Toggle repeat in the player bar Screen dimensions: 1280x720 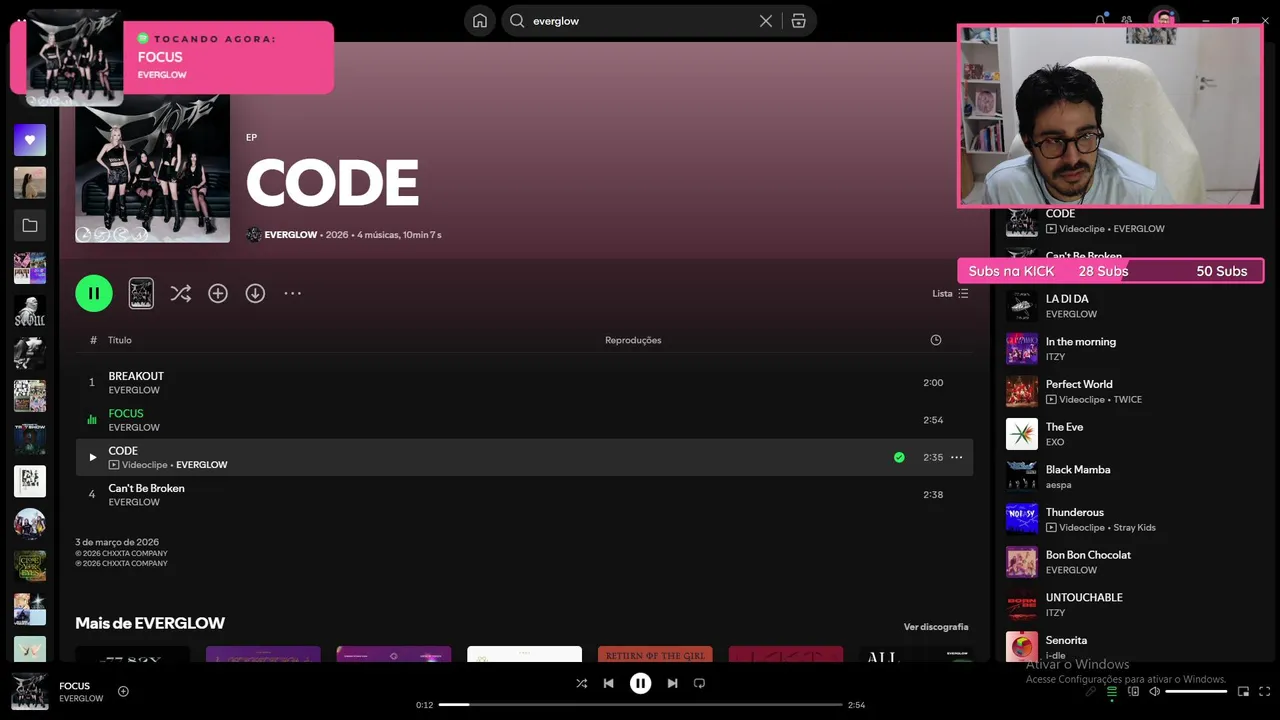pyautogui.click(x=699, y=683)
